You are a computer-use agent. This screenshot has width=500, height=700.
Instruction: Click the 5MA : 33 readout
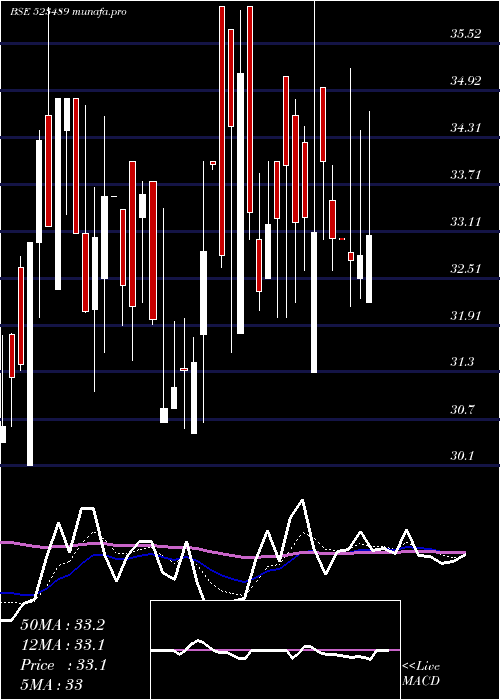click(x=51, y=685)
